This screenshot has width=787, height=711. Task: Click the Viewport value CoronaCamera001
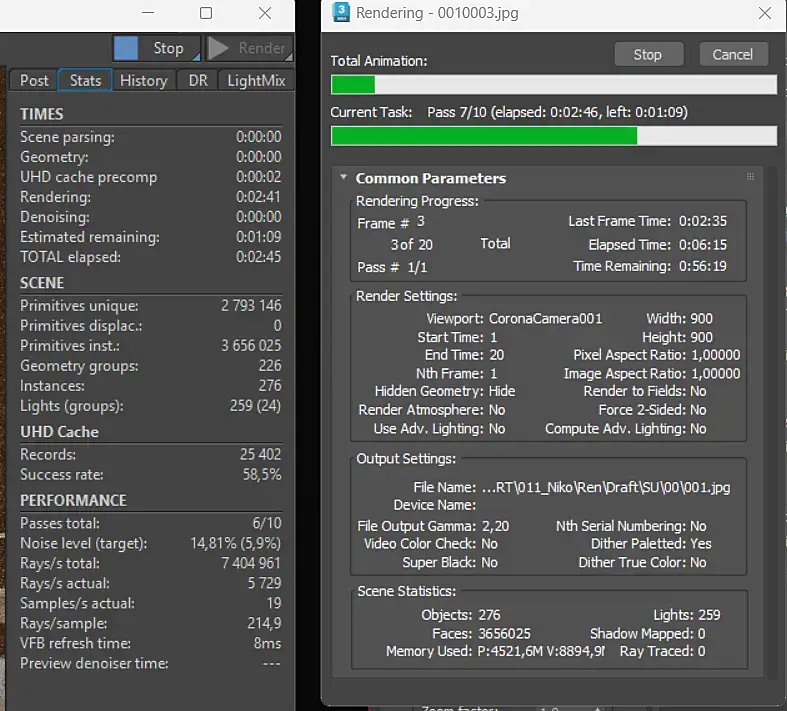545,319
